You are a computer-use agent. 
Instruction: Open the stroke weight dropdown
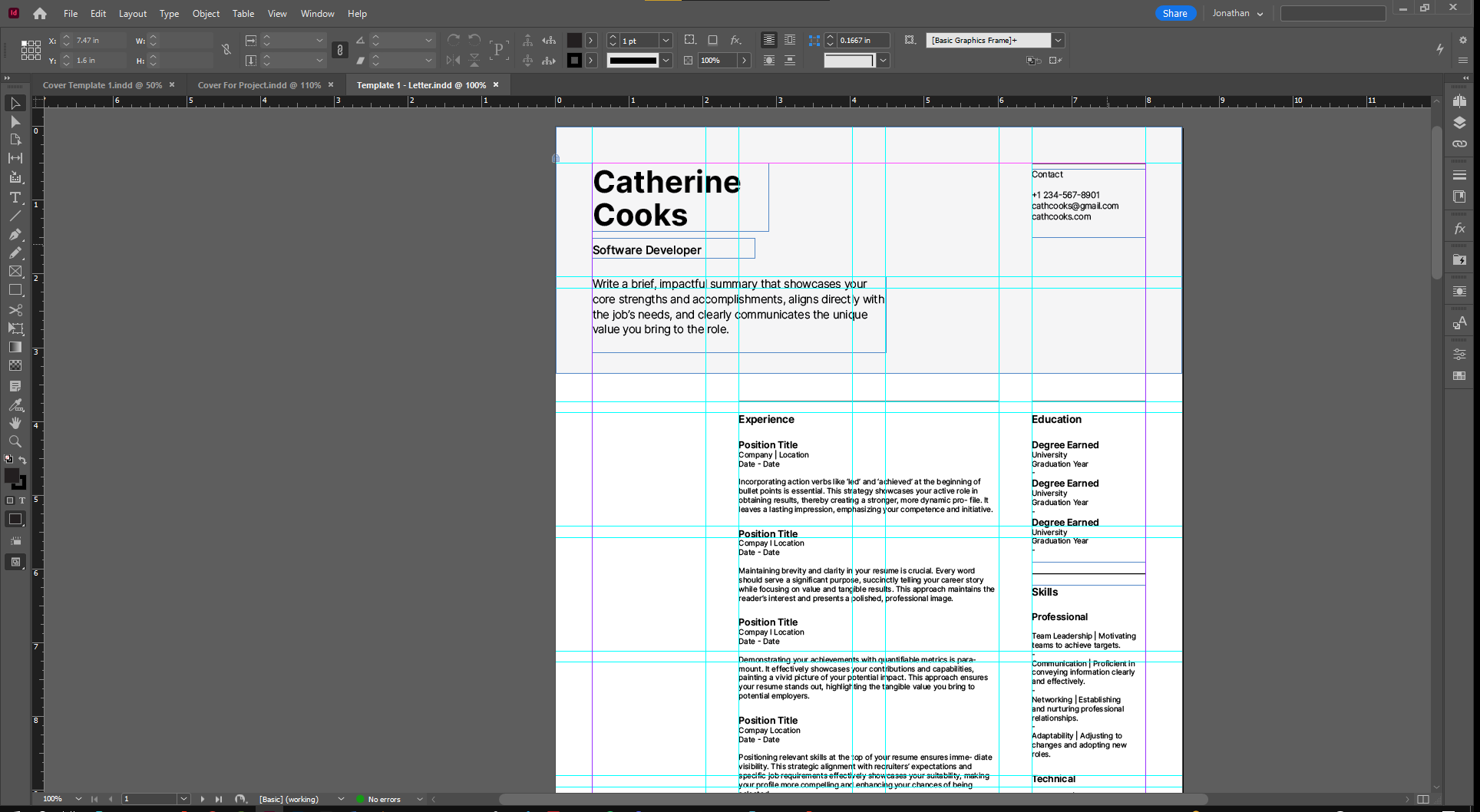(666, 40)
